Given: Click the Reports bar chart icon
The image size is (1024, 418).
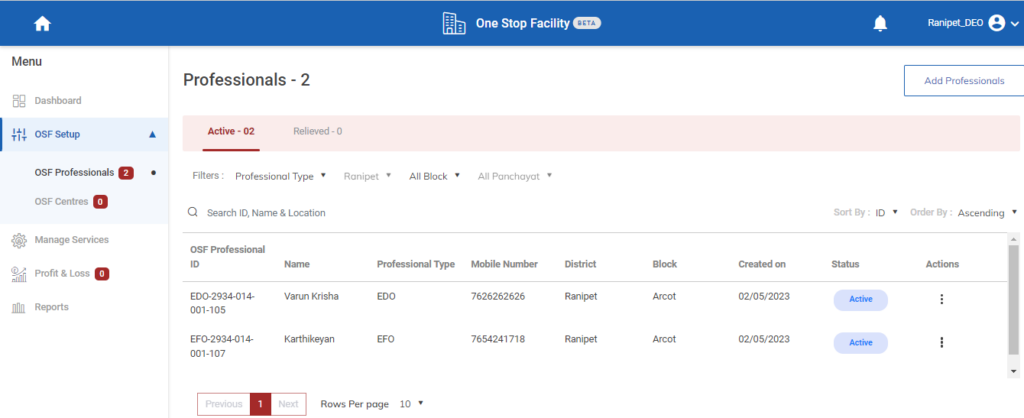Looking at the screenshot, I should click(x=18, y=307).
